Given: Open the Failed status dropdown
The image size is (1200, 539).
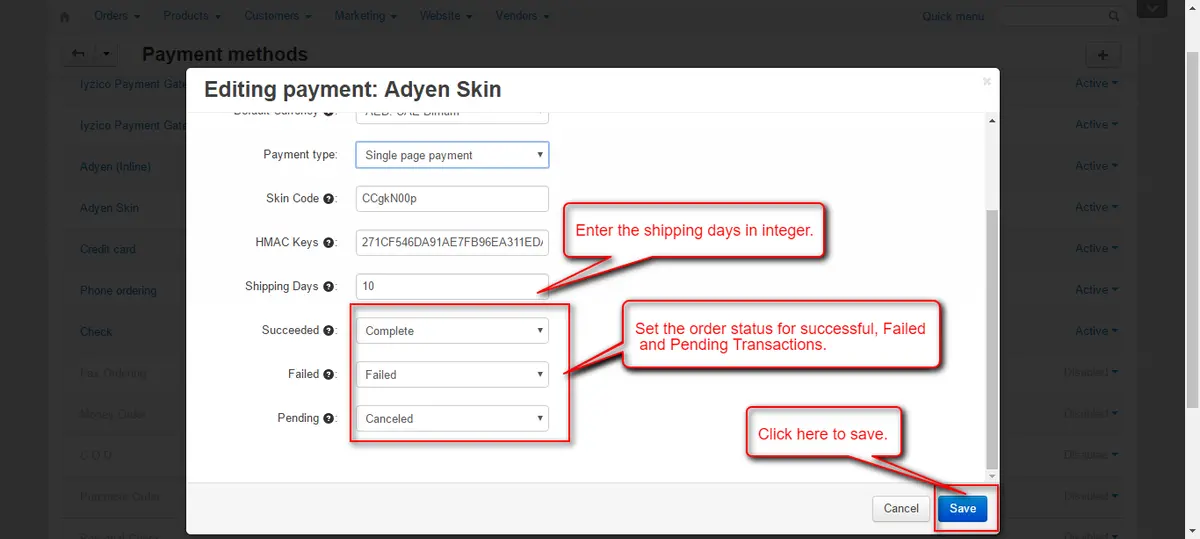Looking at the screenshot, I should [x=452, y=375].
